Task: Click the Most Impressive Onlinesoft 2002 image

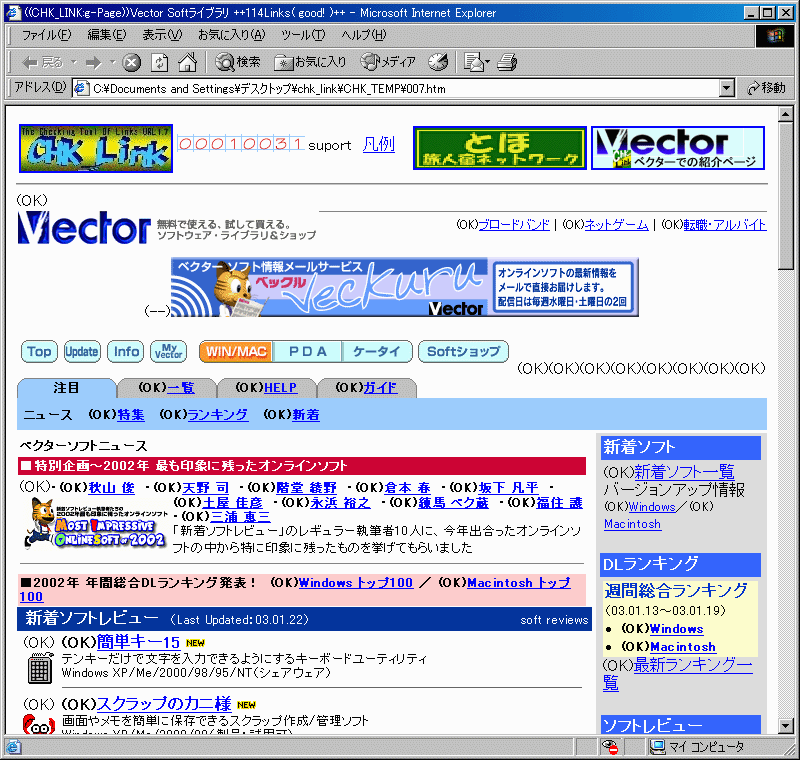Action: (96, 525)
